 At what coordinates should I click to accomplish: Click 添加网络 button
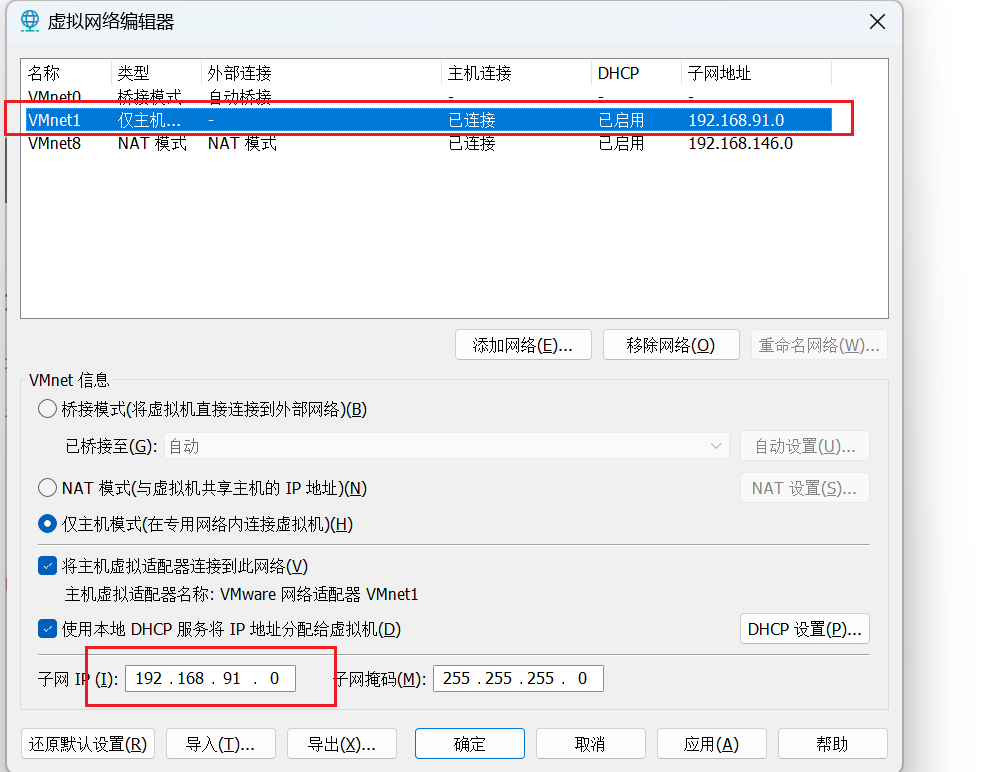tap(523, 345)
